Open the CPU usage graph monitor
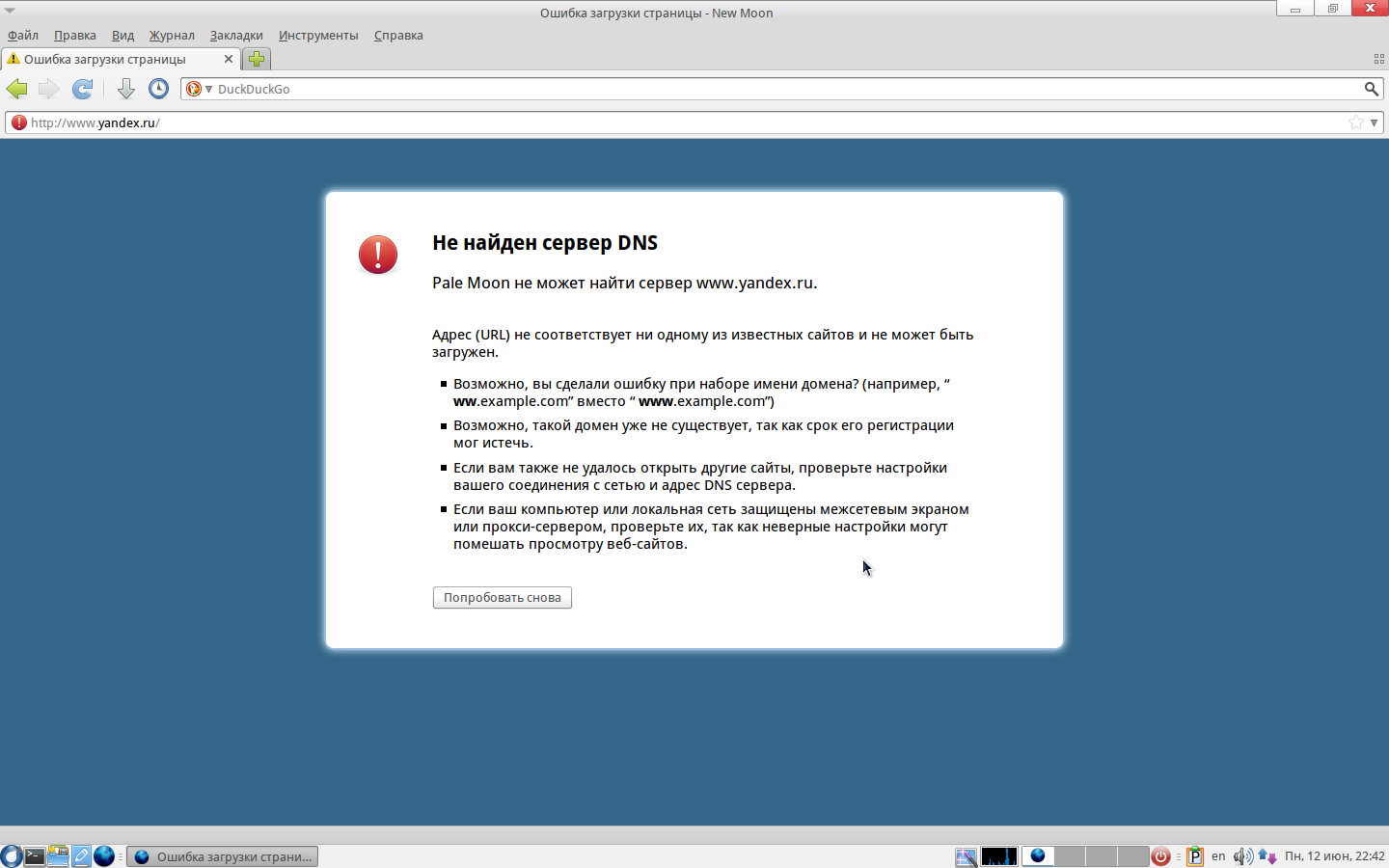This screenshot has width=1389, height=868. tap(999, 856)
